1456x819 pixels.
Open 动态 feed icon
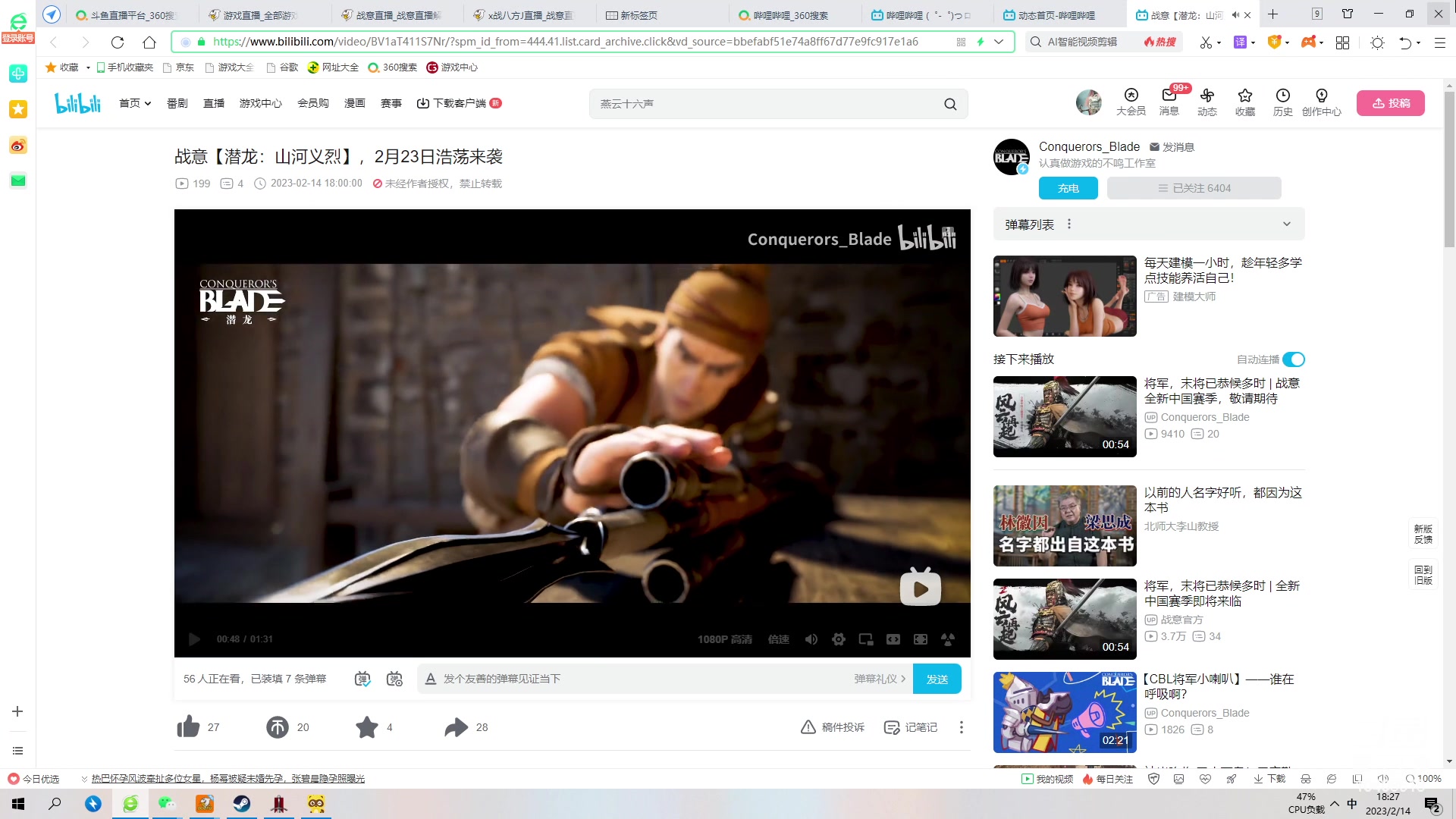tap(1207, 102)
